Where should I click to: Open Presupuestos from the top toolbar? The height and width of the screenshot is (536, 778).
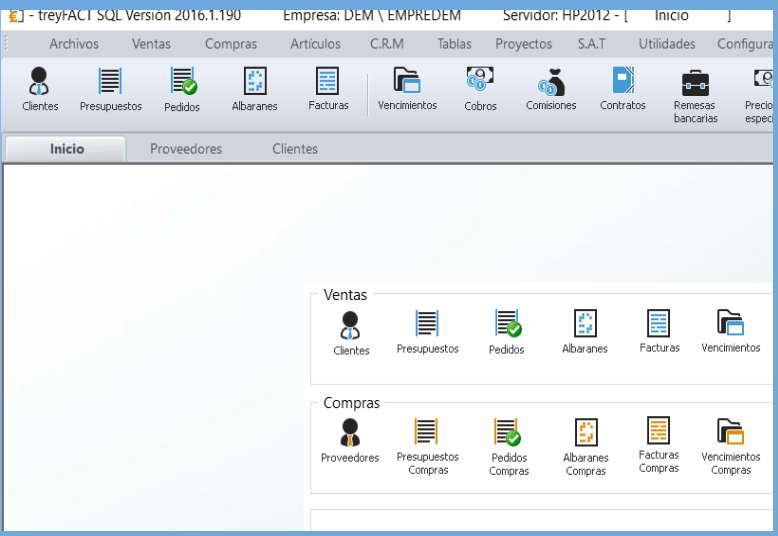point(110,89)
